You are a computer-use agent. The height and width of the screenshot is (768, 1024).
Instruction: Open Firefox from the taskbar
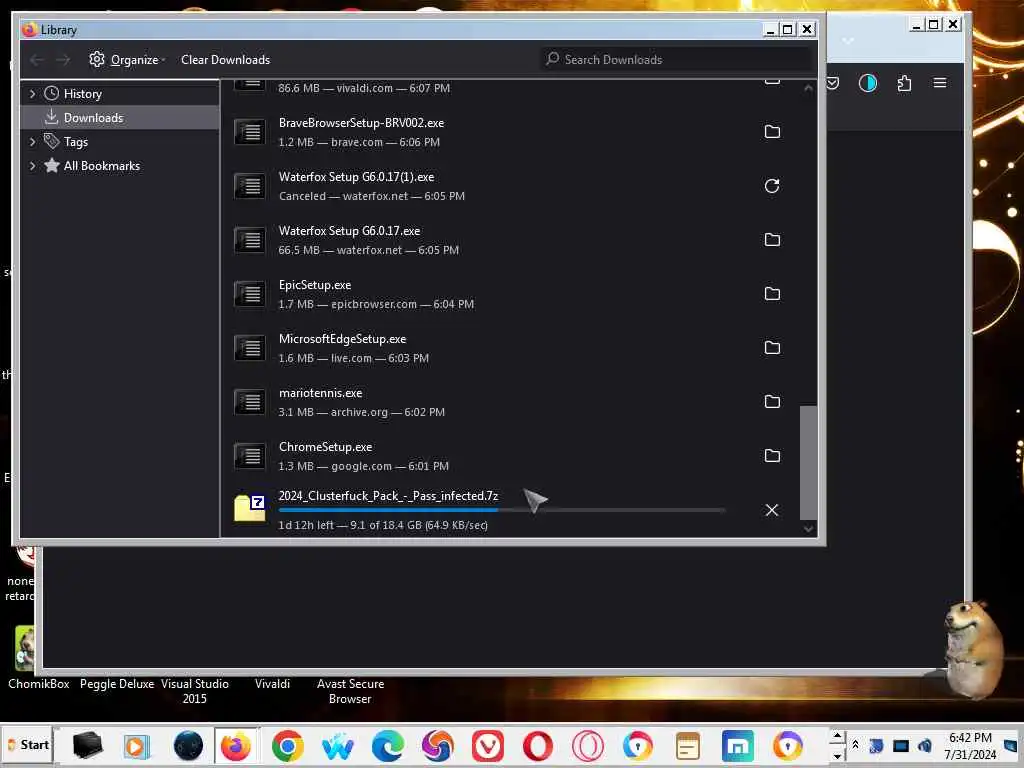point(235,746)
